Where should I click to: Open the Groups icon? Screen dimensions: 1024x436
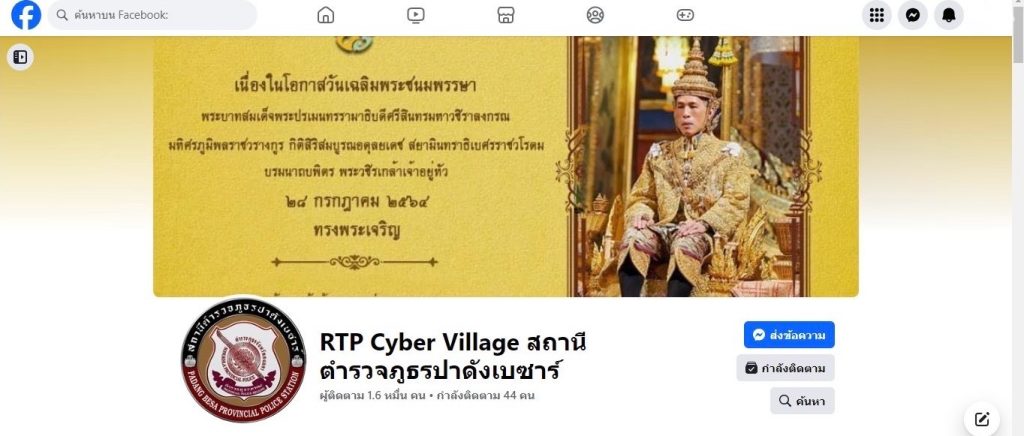pyautogui.click(x=595, y=15)
